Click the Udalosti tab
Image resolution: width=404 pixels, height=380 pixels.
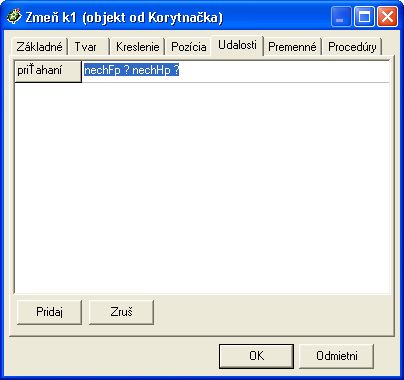[x=237, y=45]
